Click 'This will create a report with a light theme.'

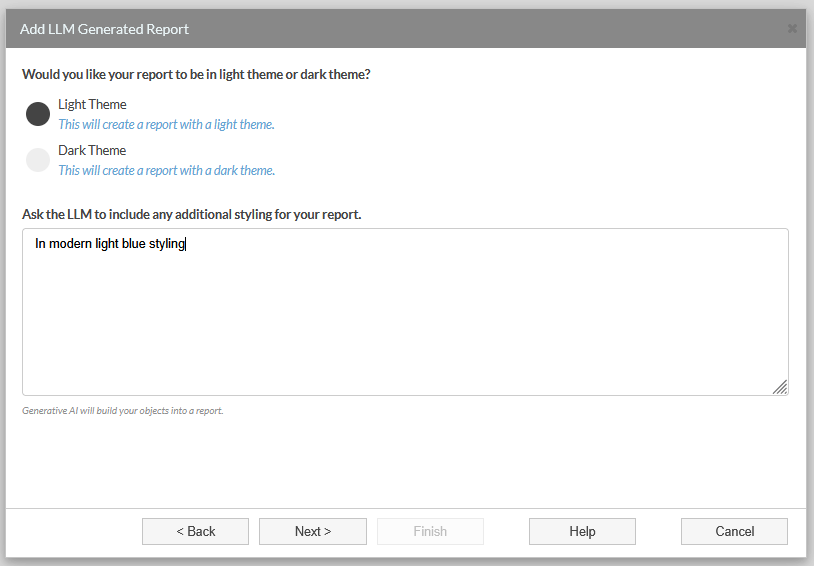coord(166,125)
